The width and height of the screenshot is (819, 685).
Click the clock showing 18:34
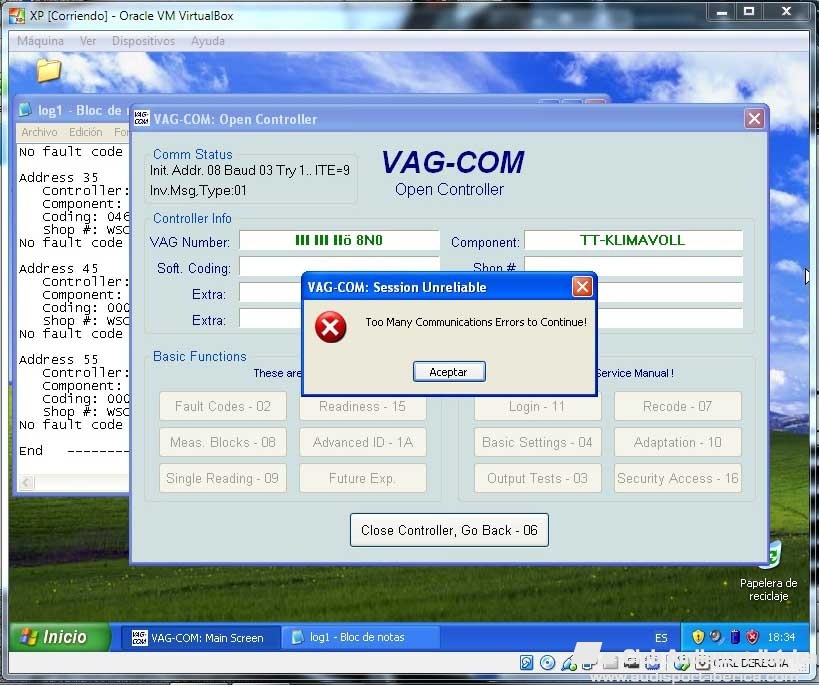781,637
